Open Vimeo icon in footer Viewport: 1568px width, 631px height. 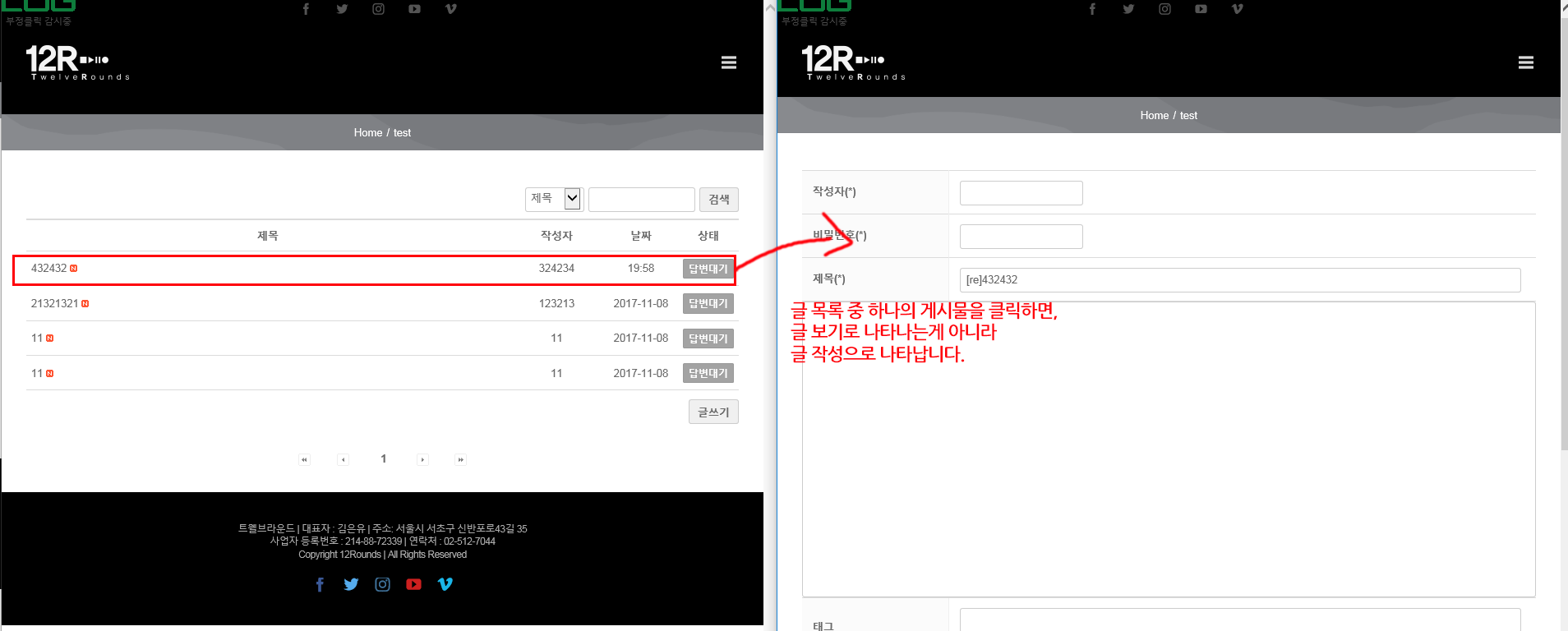(445, 584)
